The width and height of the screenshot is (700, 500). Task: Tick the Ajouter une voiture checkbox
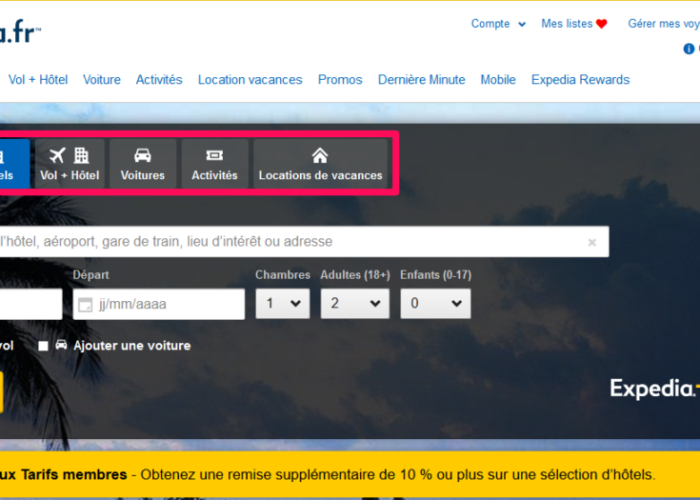tap(43, 346)
